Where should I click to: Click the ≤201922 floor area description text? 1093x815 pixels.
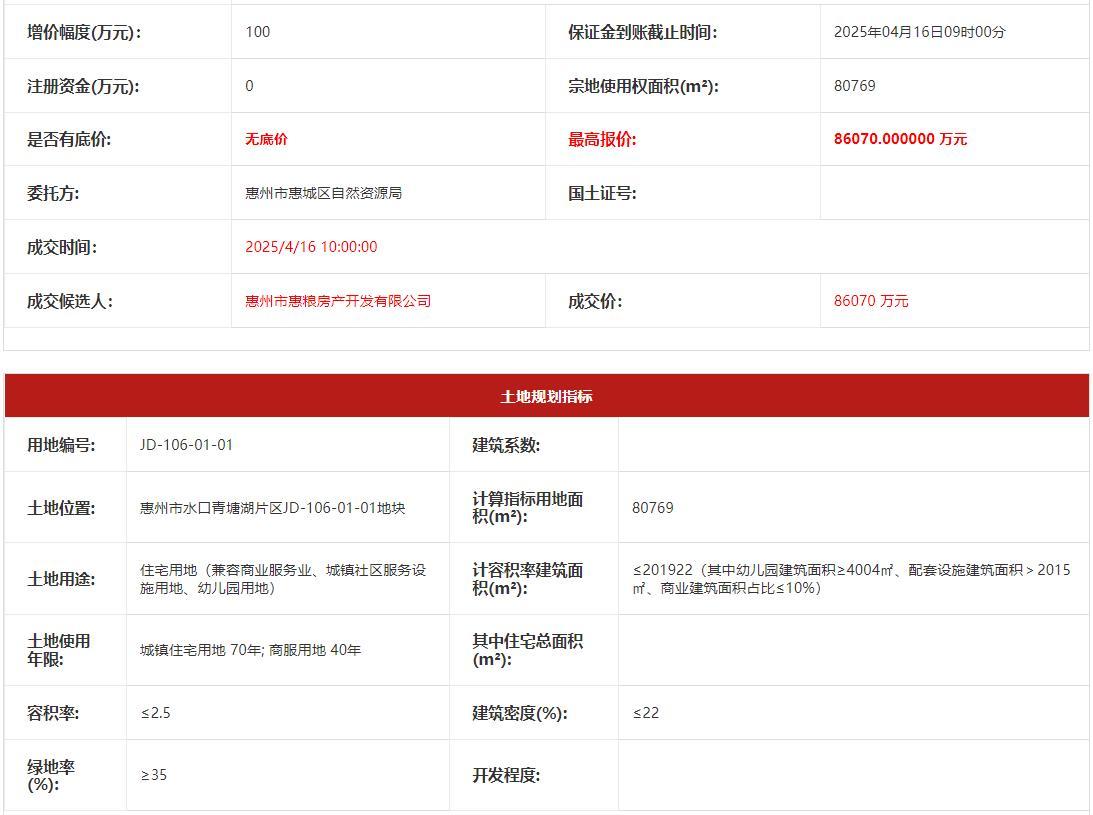[851, 579]
